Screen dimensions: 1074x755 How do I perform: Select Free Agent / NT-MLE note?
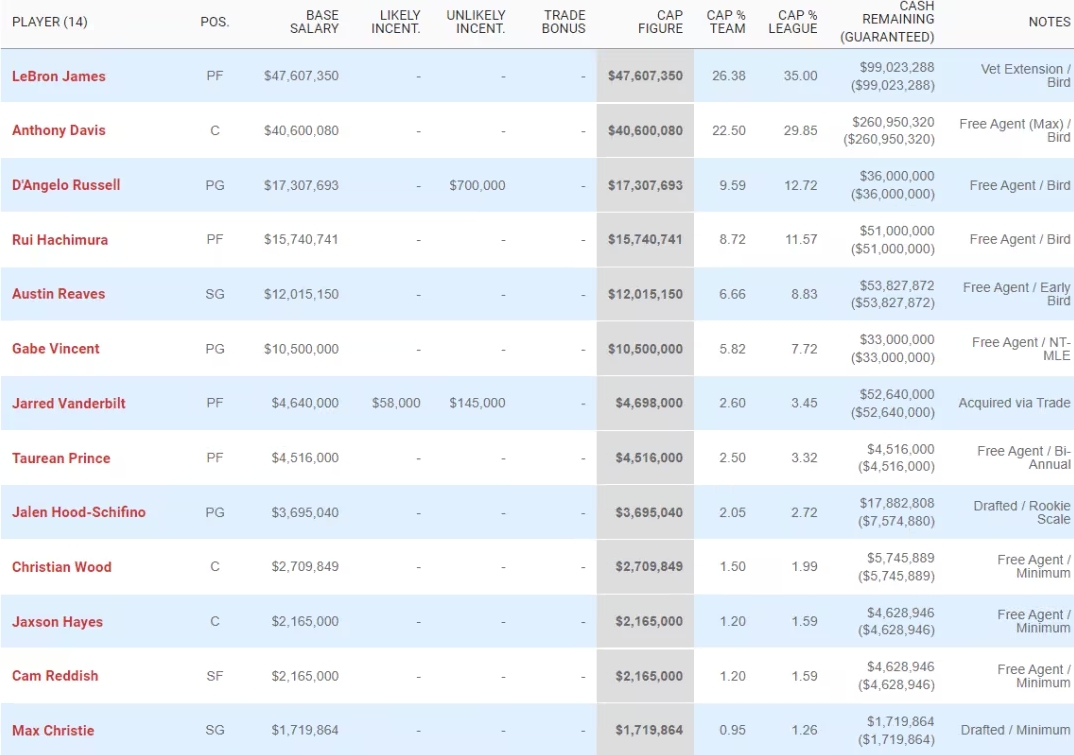(1021, 349)
